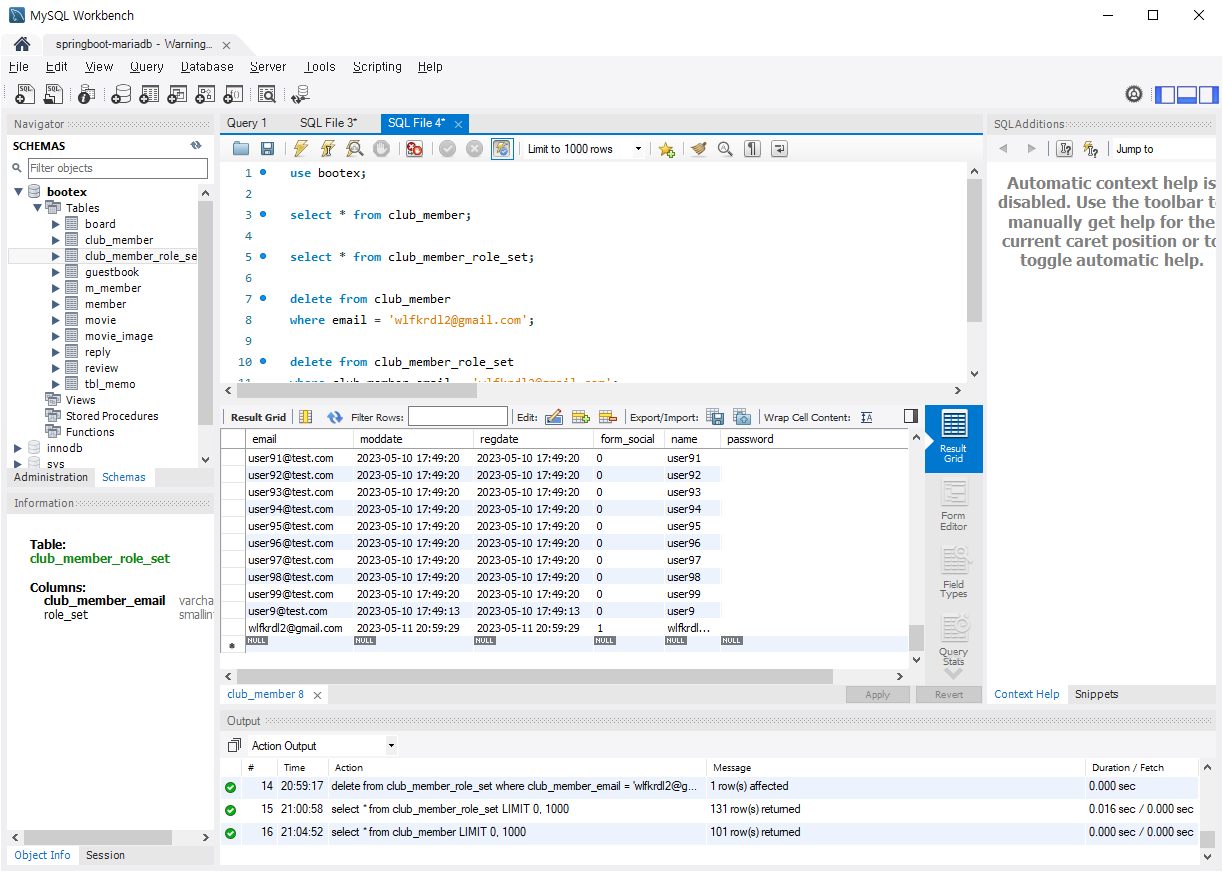Toggle autocommit mode in the editor toolbar
The width and height of the screenshot is (1223, 872).
pos(502,149)
